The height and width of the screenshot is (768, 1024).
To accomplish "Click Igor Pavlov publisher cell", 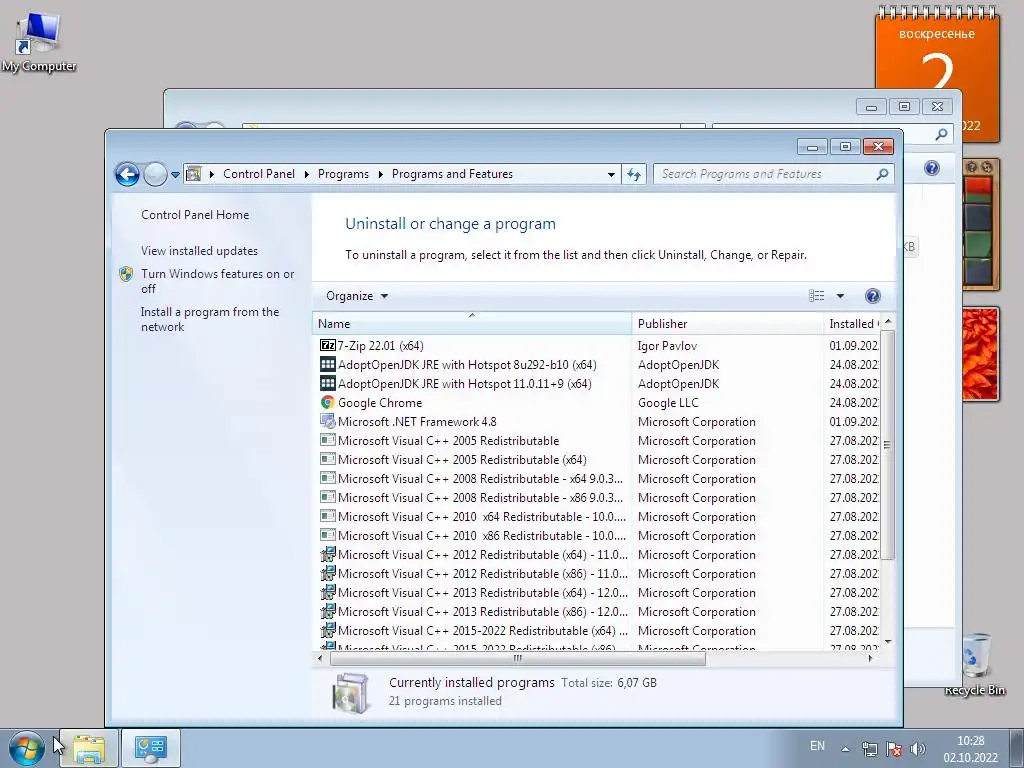I will tap(667, 345).
